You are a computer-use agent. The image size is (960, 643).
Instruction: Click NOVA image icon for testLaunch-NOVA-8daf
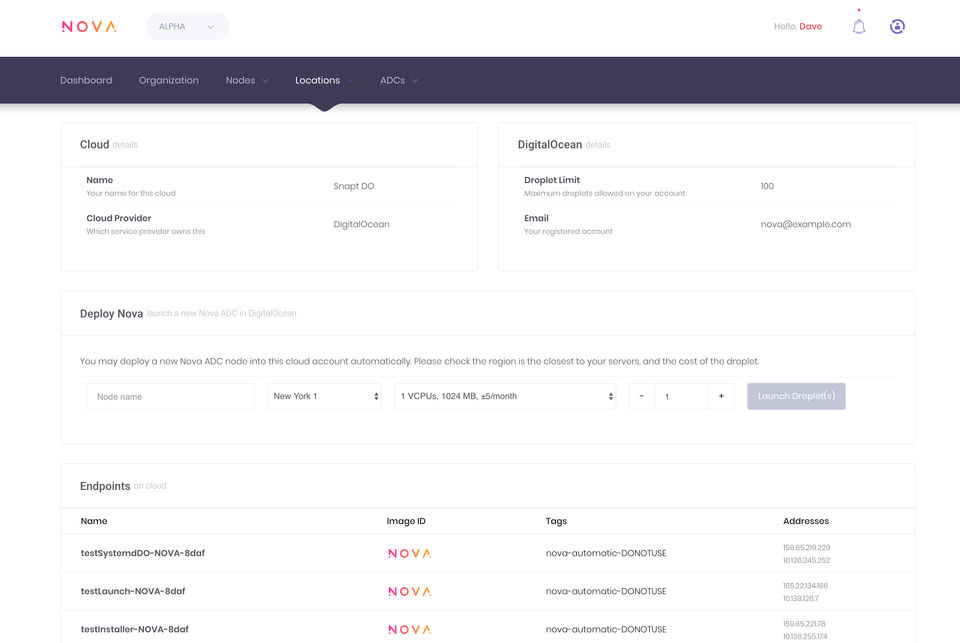point(410,591)
